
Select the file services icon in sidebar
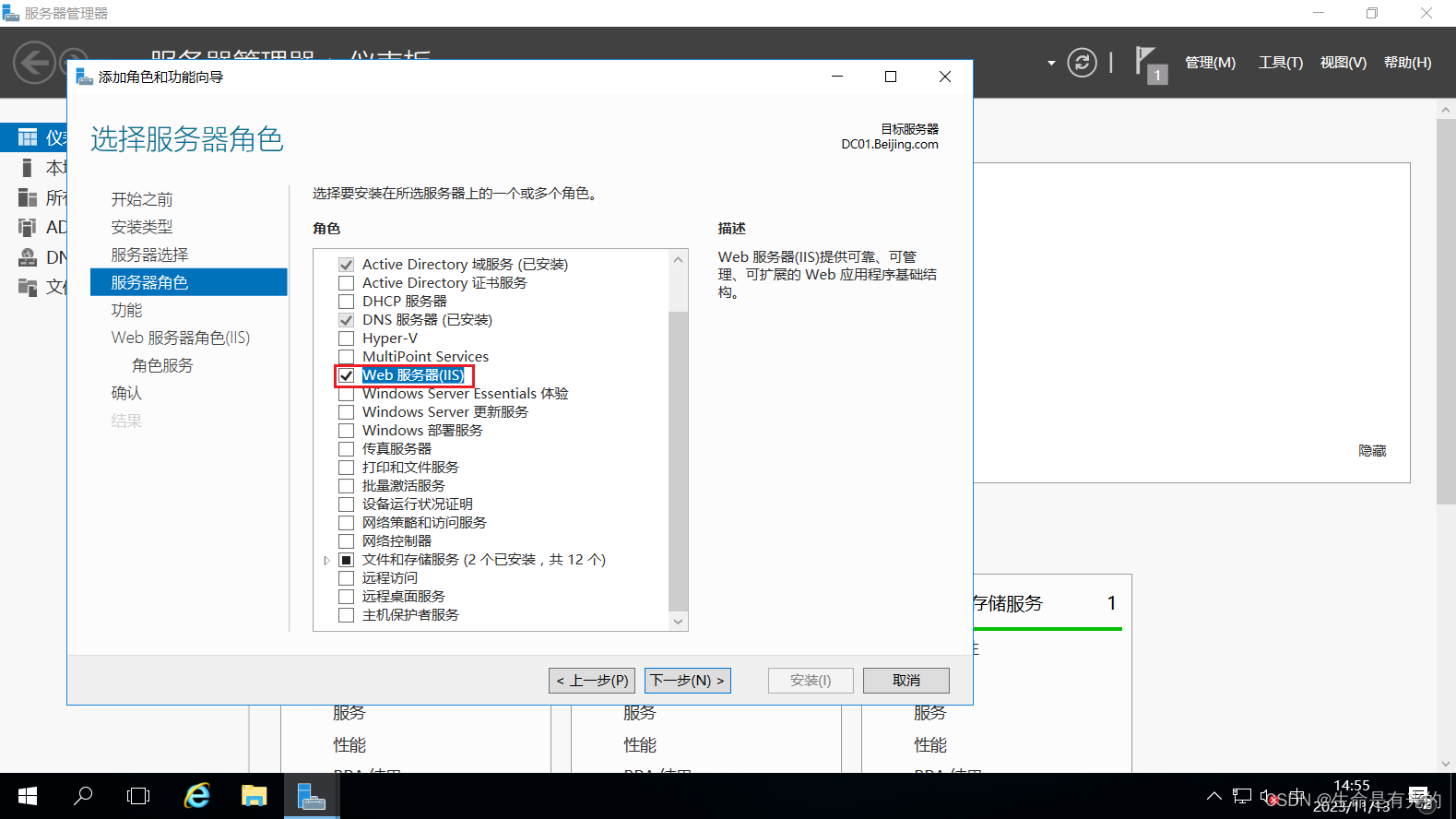coord(28,287)
